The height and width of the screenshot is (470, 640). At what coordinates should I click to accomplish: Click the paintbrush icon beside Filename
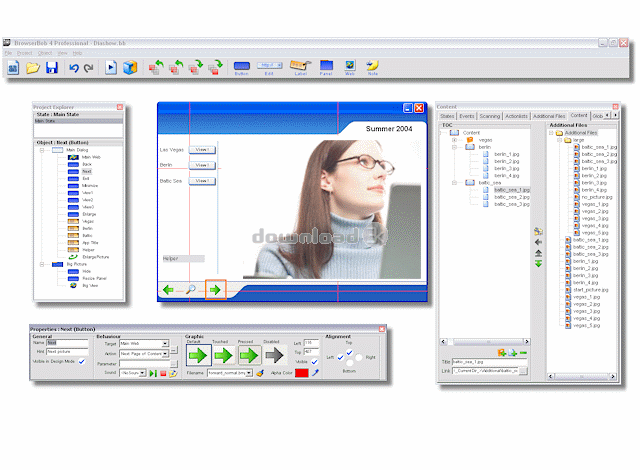coord(260,373)
